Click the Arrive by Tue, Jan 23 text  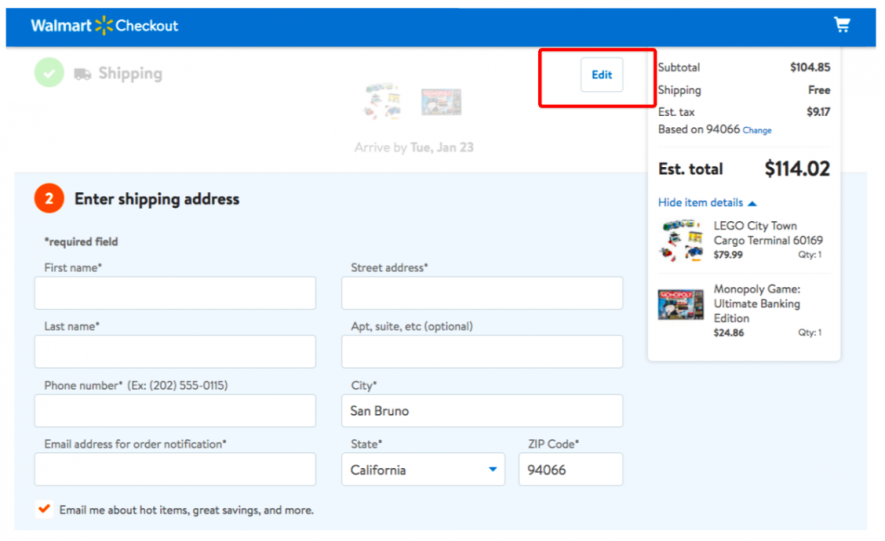(414, 147)
